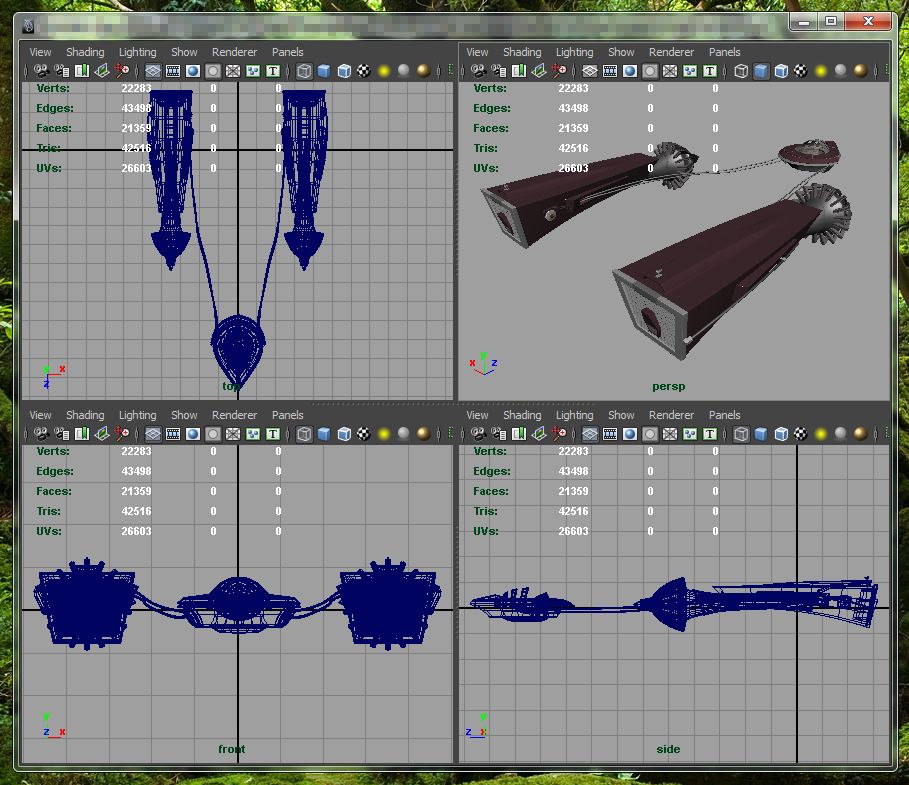Click Wireframe on Shaded icon in front panel
Screen dimensions: 909x785
click(x=344, y=434)
